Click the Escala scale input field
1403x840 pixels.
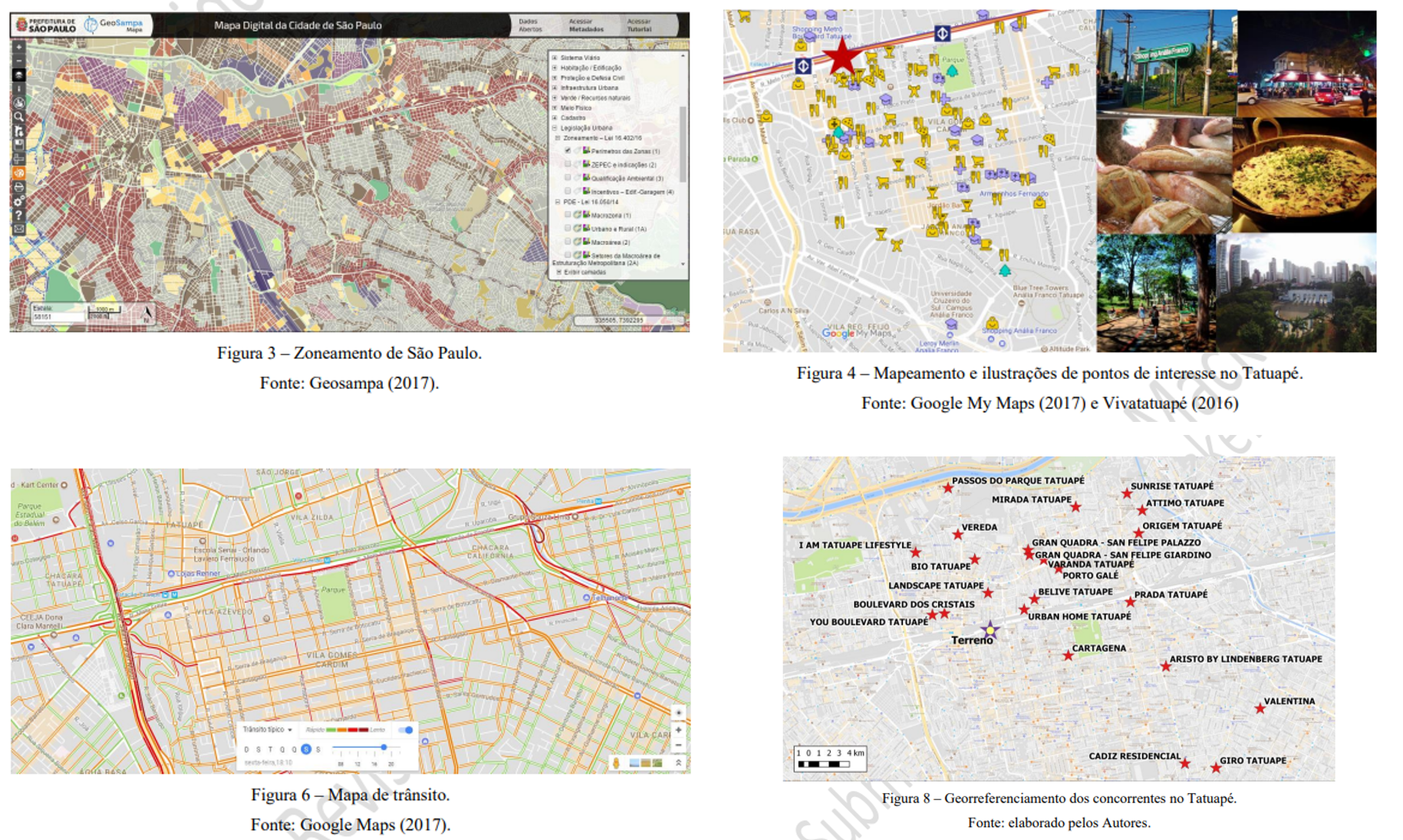pyautogui.click(x=58, y=316)
